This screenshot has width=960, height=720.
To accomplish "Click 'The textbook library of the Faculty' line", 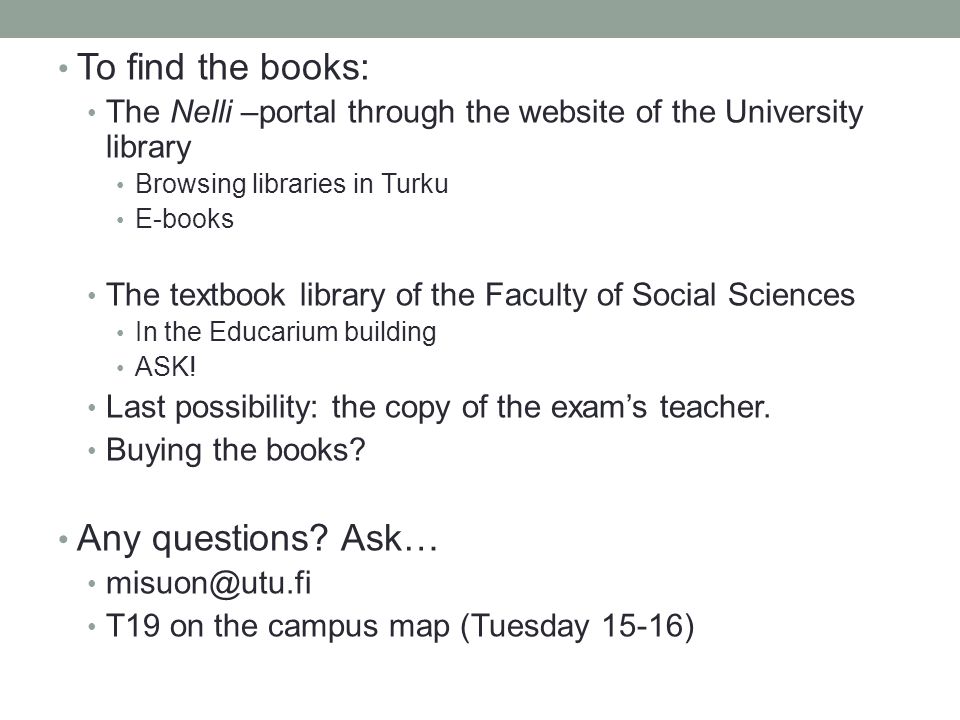I will click(x=480, y=295).
